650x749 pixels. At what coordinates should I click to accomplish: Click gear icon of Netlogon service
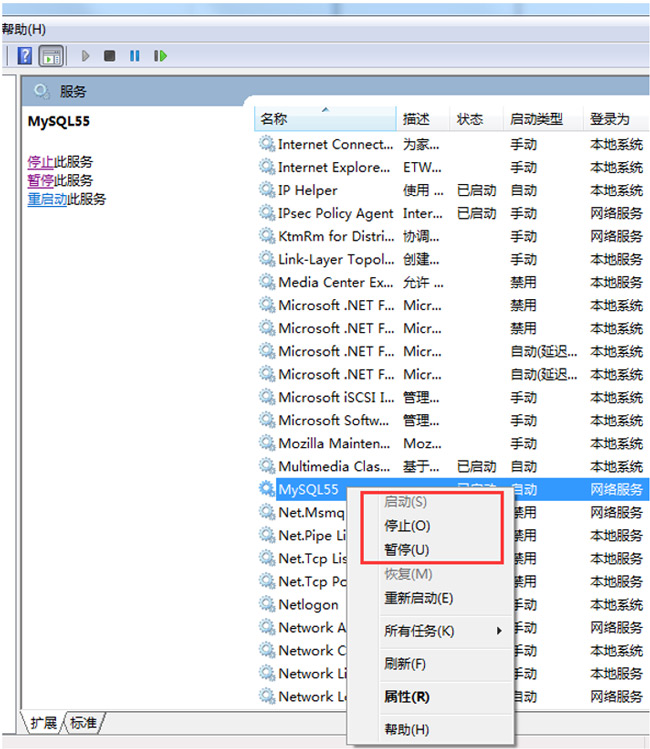(x=266, y=604)
